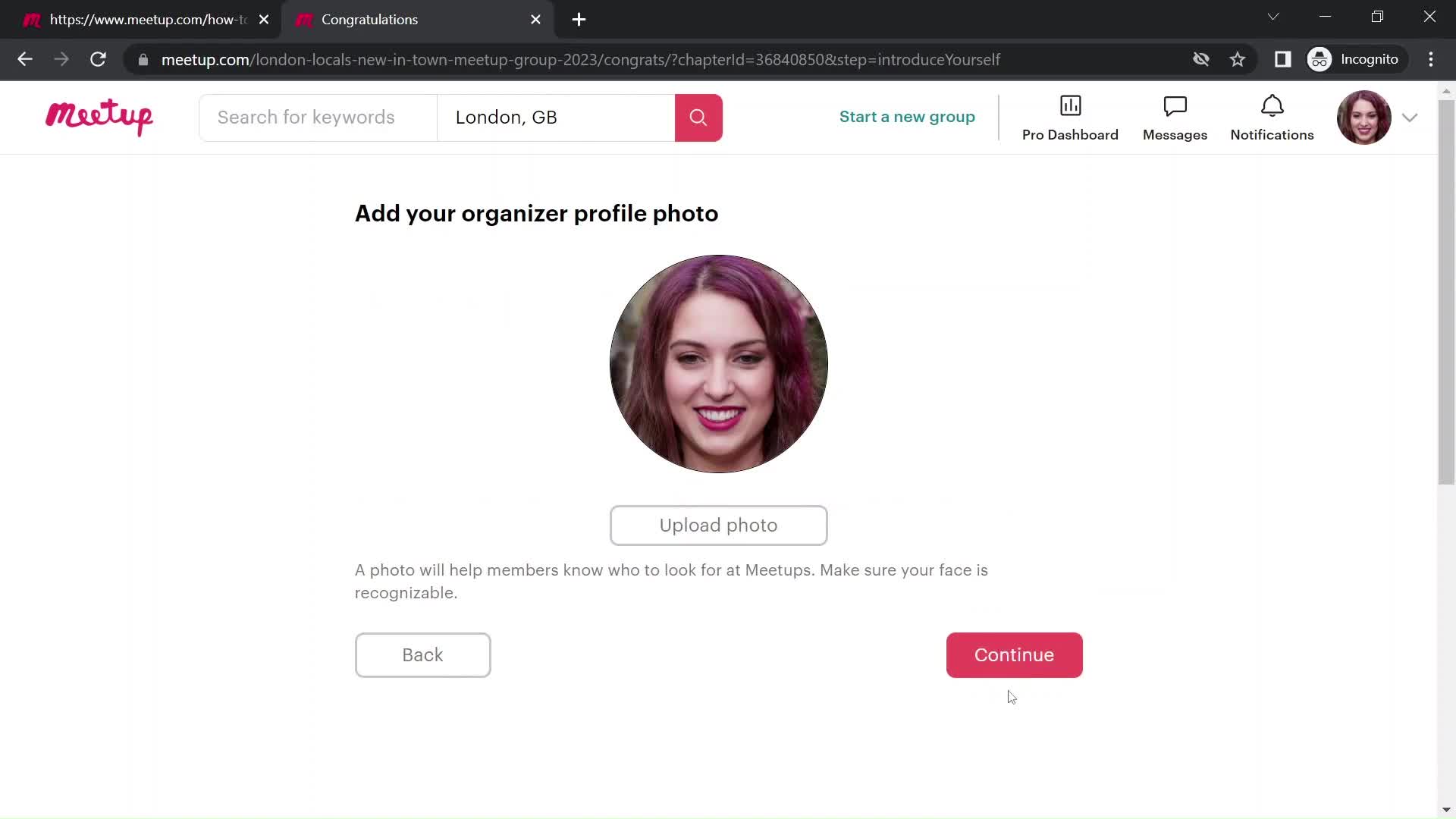Screen dimensions: 1456x819
Task: View Notifications bell icon
Action: (x=1272, y=109)
